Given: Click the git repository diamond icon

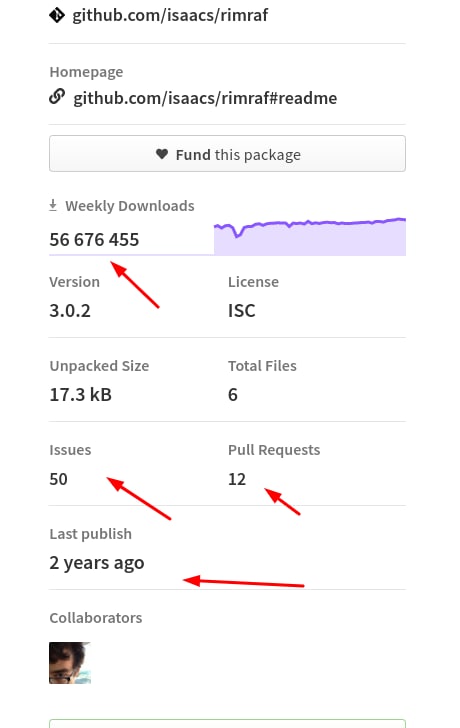Looking at the screenshot, I should [x=57, y=15].
